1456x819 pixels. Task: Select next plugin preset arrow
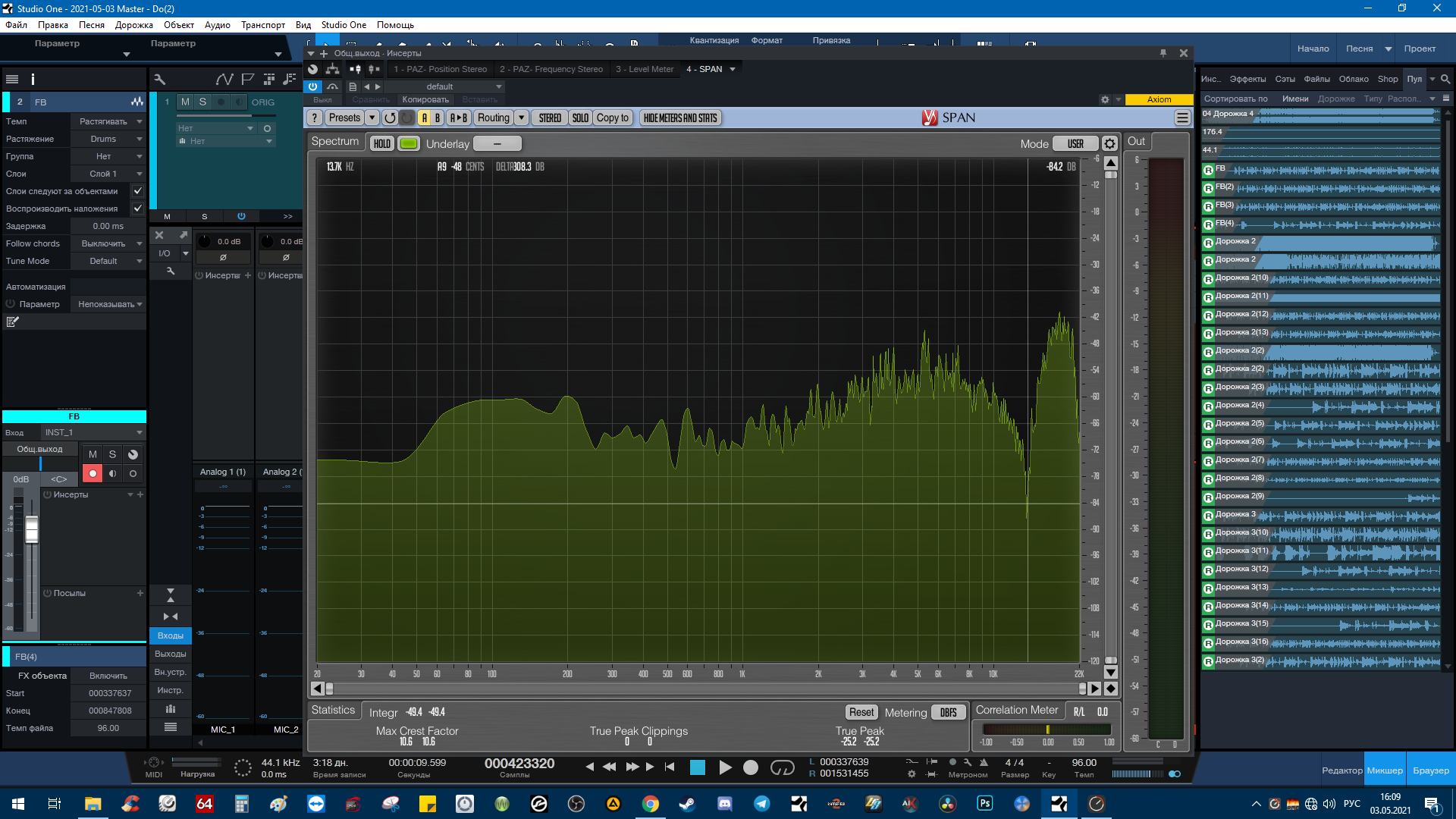[x=378, y=86]
